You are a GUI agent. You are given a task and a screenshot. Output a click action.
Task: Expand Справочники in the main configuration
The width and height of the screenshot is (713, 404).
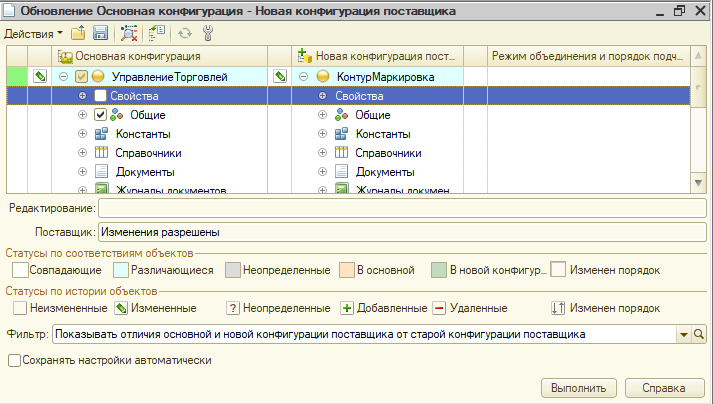click(82, 152)
